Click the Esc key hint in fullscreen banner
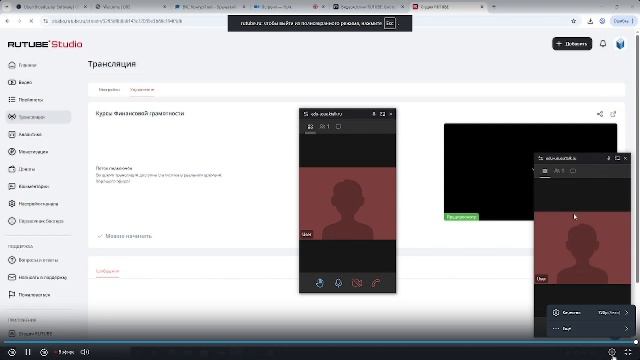 coord(390,23)
